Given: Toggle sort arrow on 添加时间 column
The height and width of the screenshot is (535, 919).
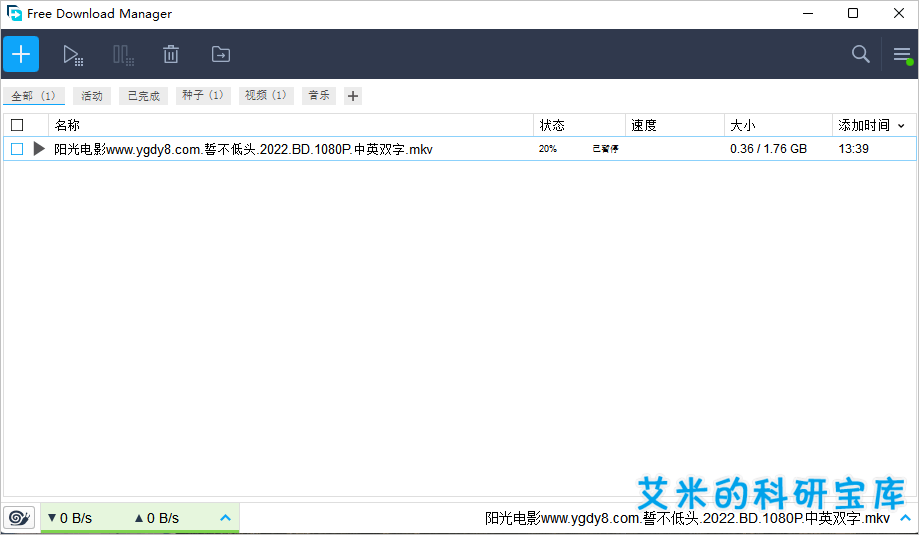Looking at the screenshot, I should pyautogui.click(x=901, y=125).
